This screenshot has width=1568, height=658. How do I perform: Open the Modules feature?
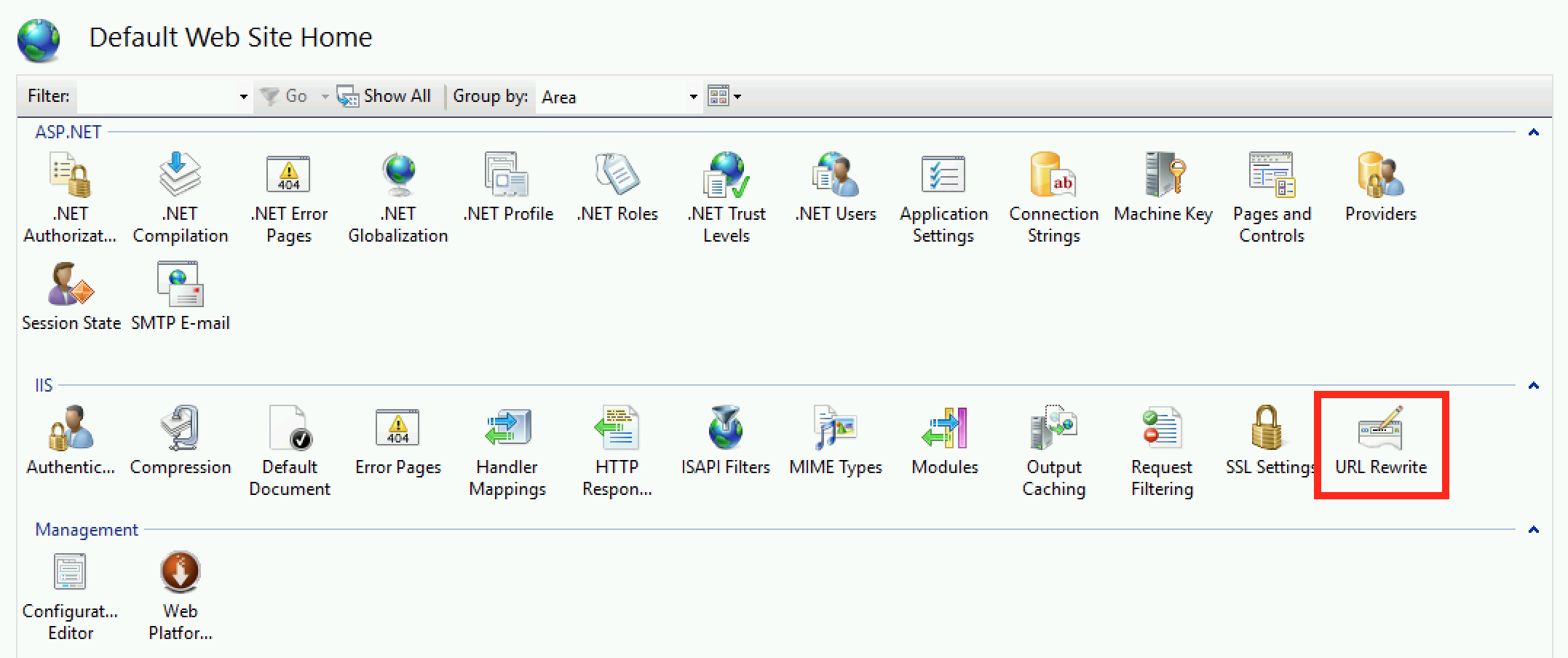(945, 440)
